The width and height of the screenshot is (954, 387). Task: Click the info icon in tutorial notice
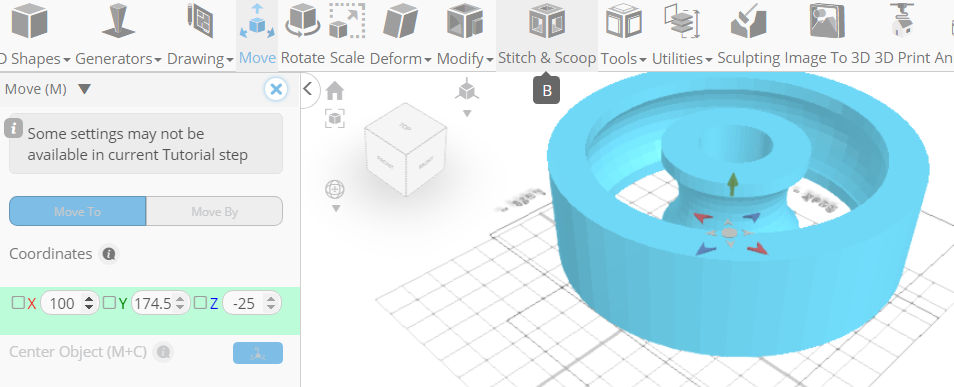point(13,128)
